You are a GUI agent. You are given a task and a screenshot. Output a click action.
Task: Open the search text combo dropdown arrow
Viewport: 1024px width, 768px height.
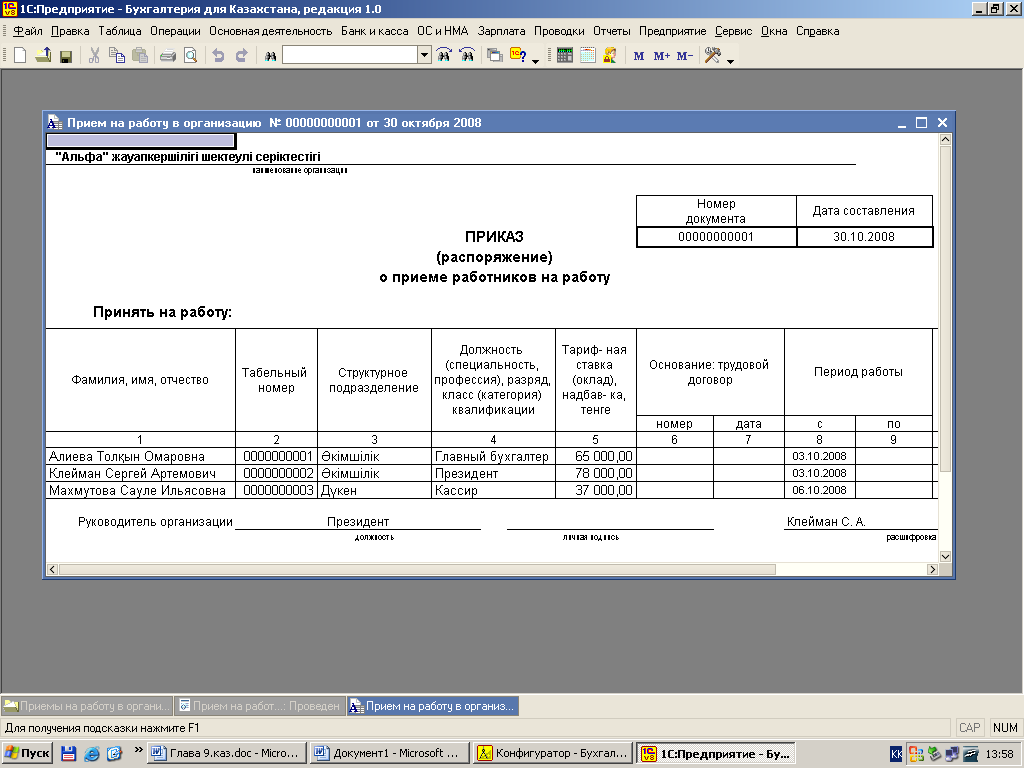tap(424, 55)
